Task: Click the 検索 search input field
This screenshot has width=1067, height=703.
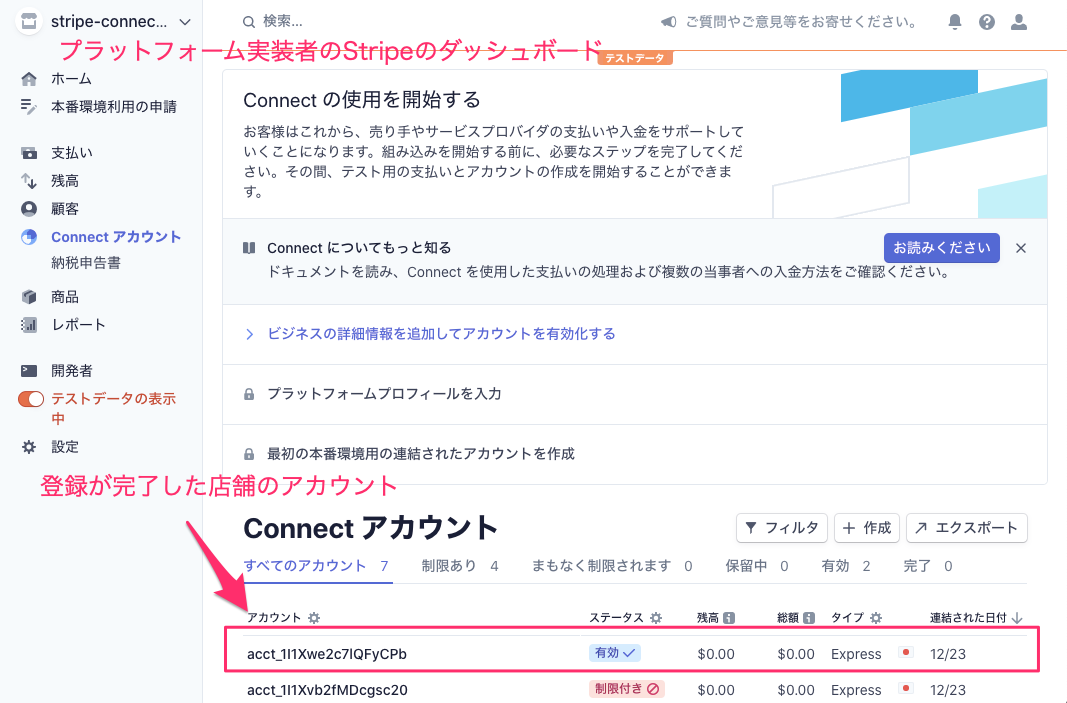Action: click(290, 20)
